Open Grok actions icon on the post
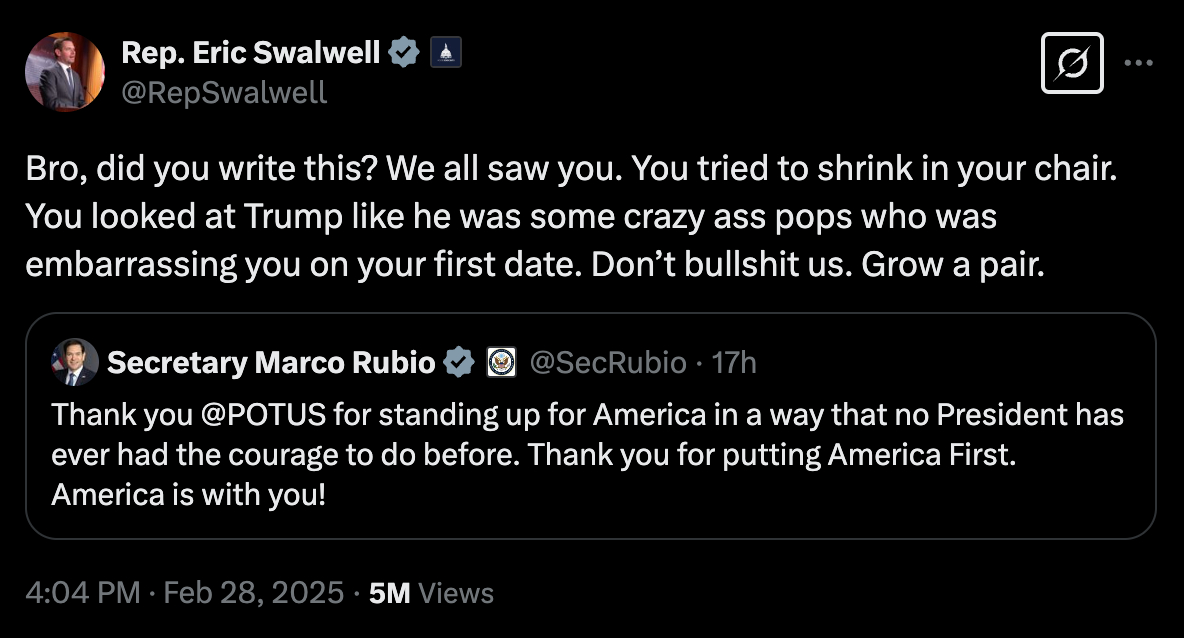 click(1072, 63)
